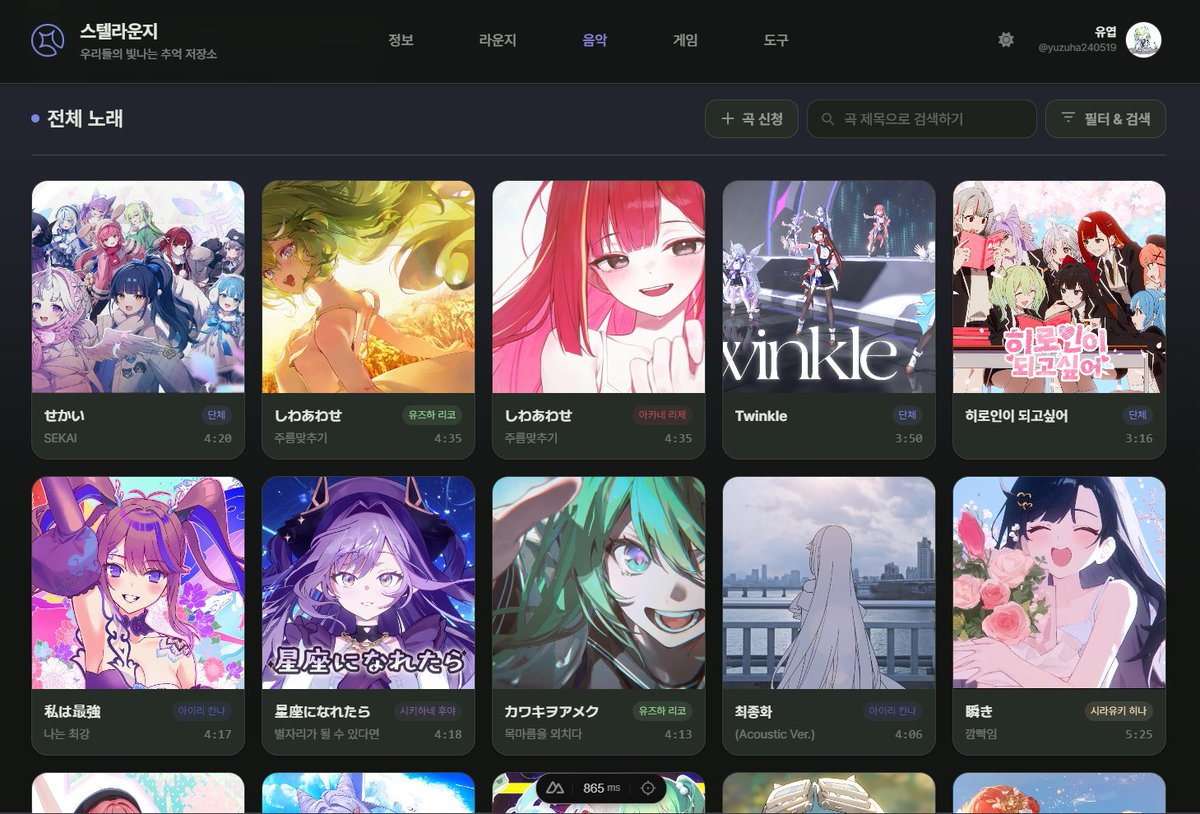Click the 865 ms timing readout
The height and width of the screenshot is (814, 1200).
(602, 788)
